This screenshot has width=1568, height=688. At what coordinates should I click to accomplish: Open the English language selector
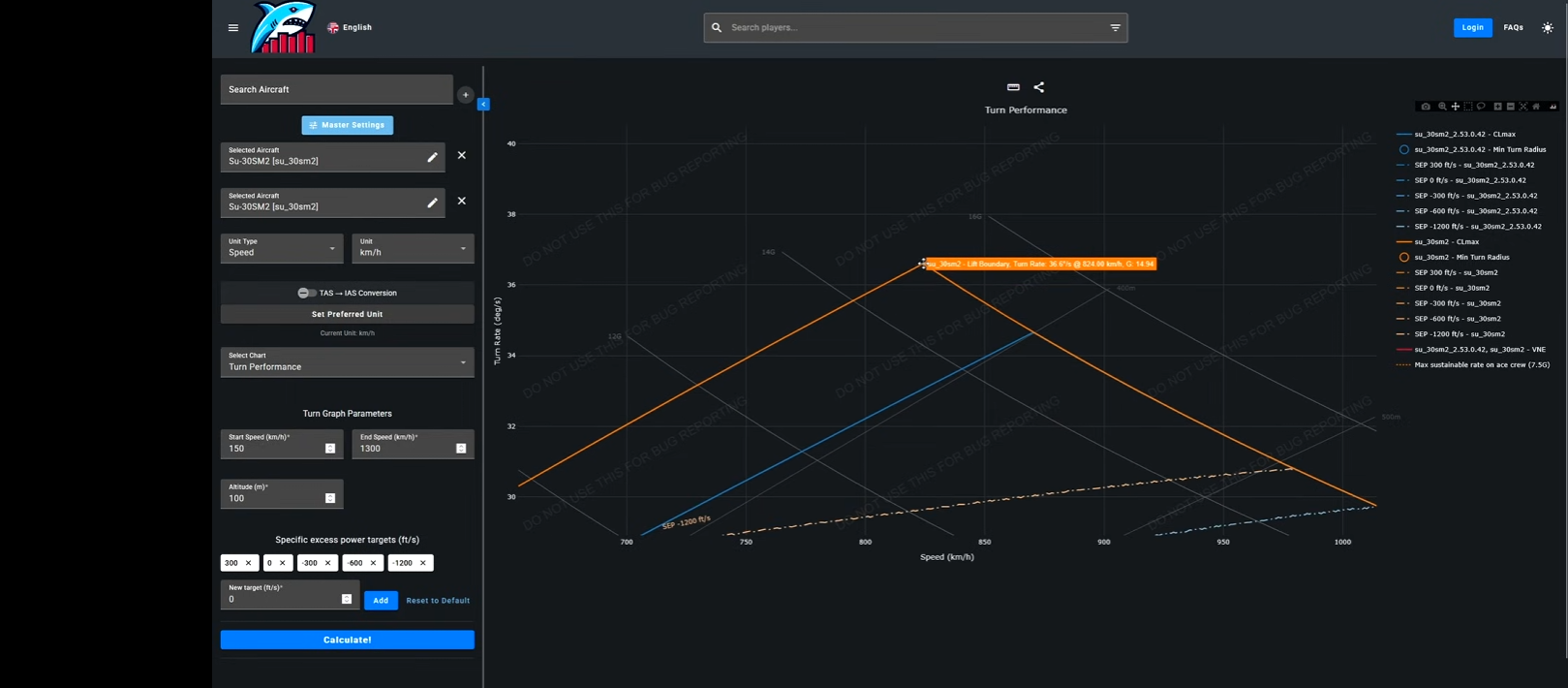[350, 27]
